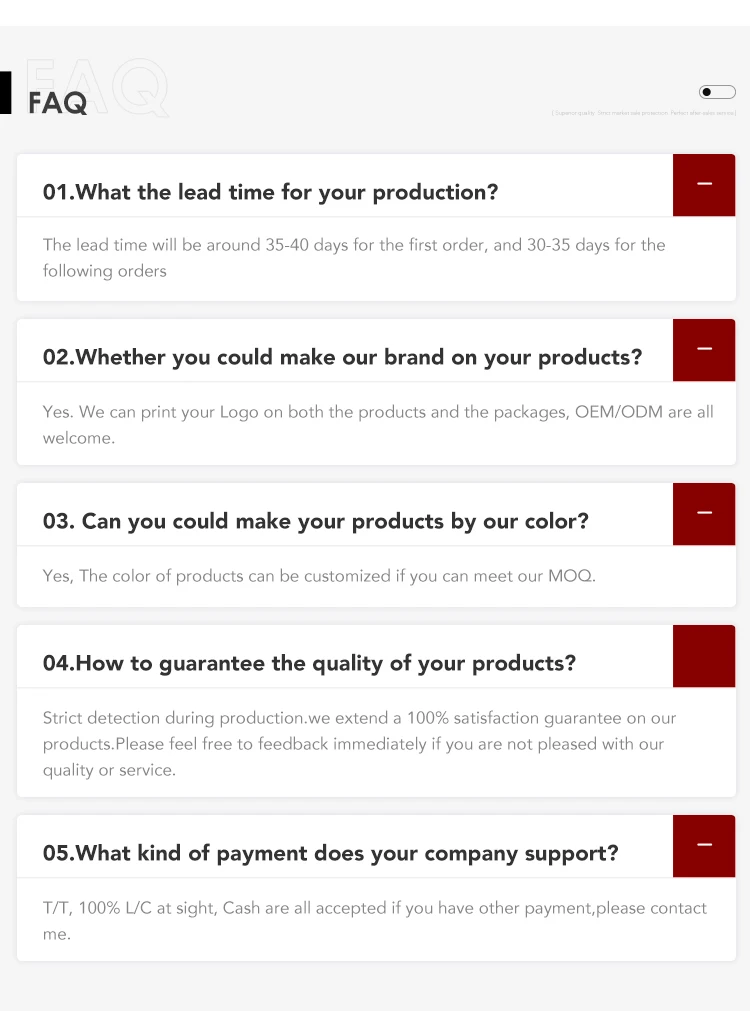The image size is (750, 1011).
Task: Collapse the product color question 03
Action: 704,514
